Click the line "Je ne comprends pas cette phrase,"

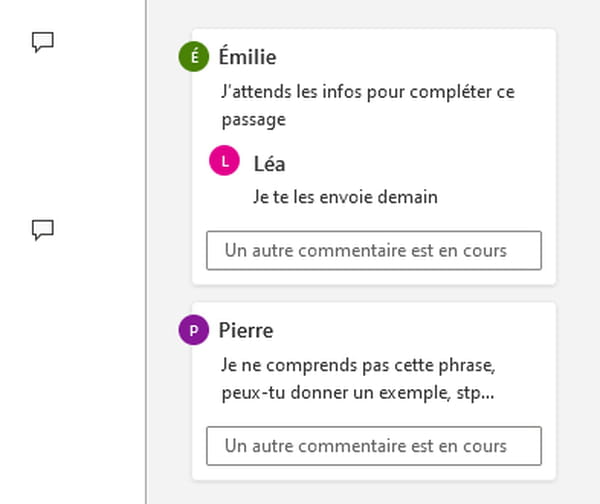pyautogui.click(x=356, y=364)
